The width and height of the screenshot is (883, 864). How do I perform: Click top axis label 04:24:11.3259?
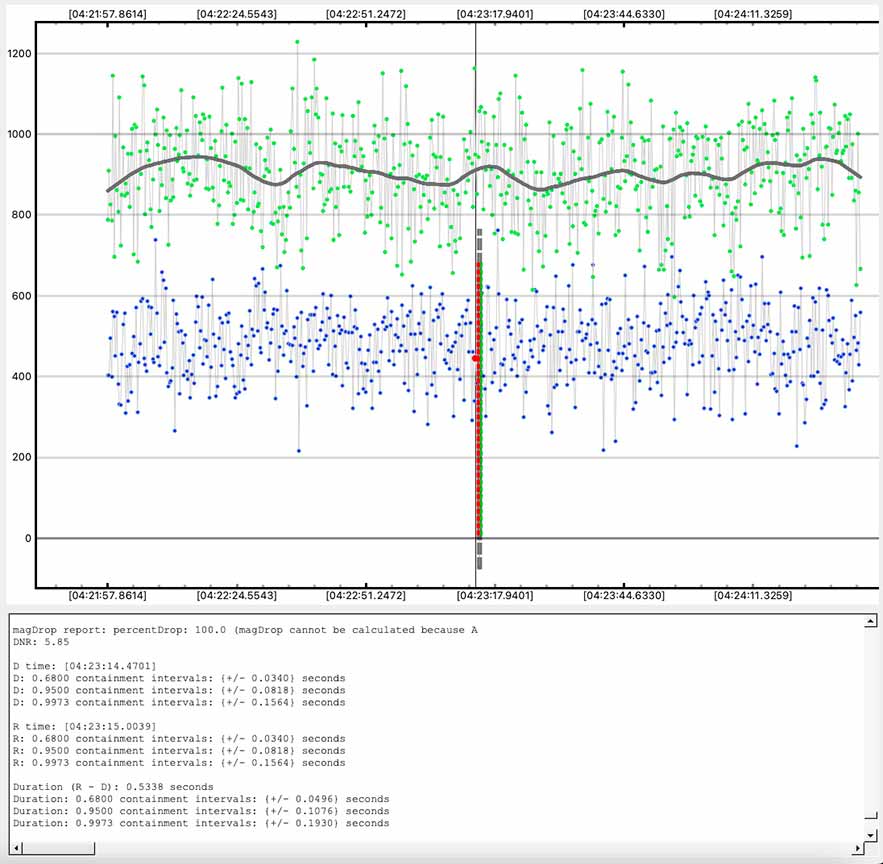752,14
